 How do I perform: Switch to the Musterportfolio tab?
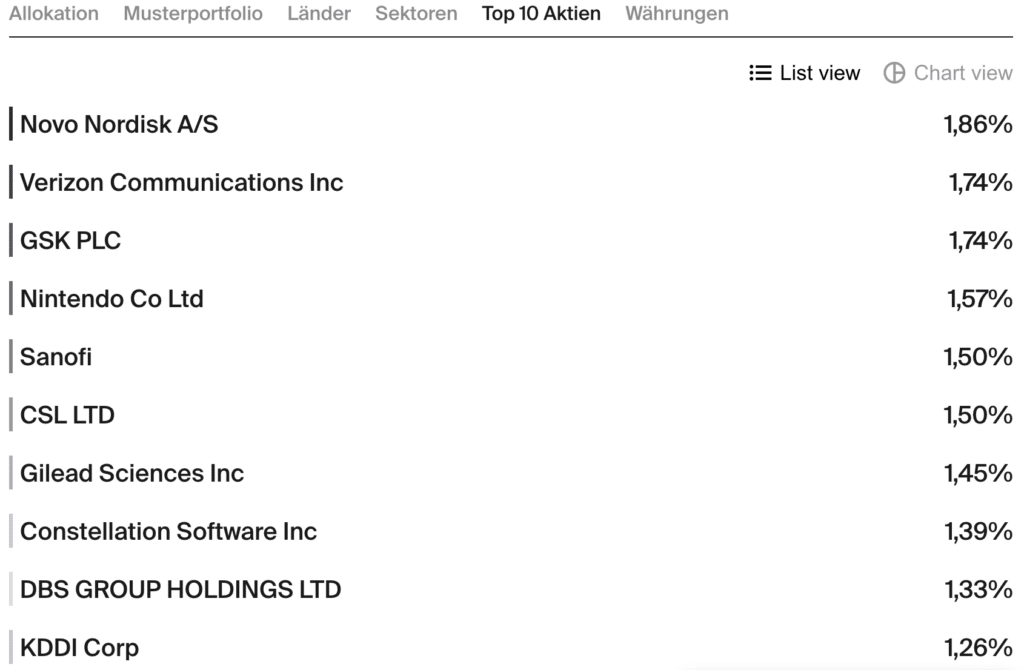[x=193, y=14]
